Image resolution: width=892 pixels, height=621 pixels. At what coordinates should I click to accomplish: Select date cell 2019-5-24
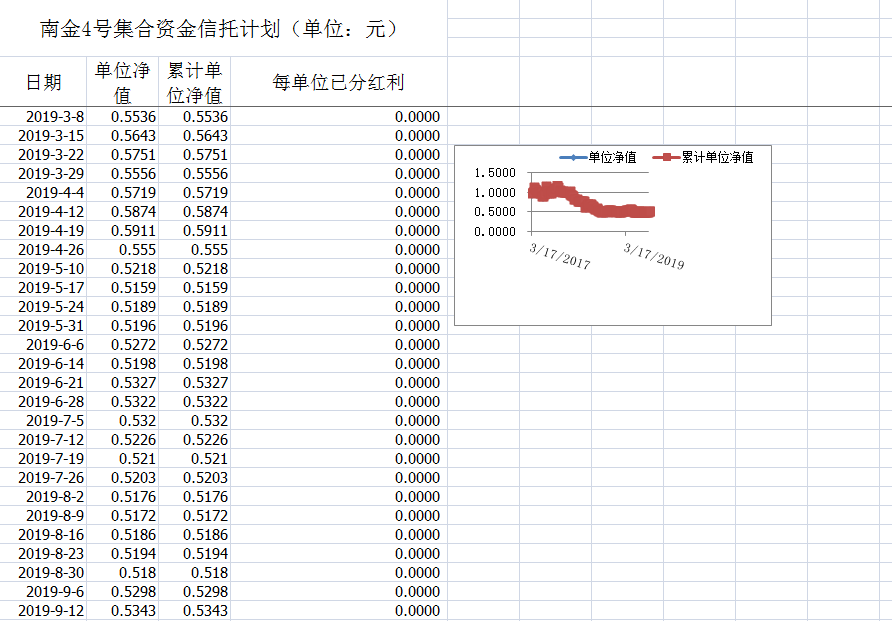click(43, 307)
